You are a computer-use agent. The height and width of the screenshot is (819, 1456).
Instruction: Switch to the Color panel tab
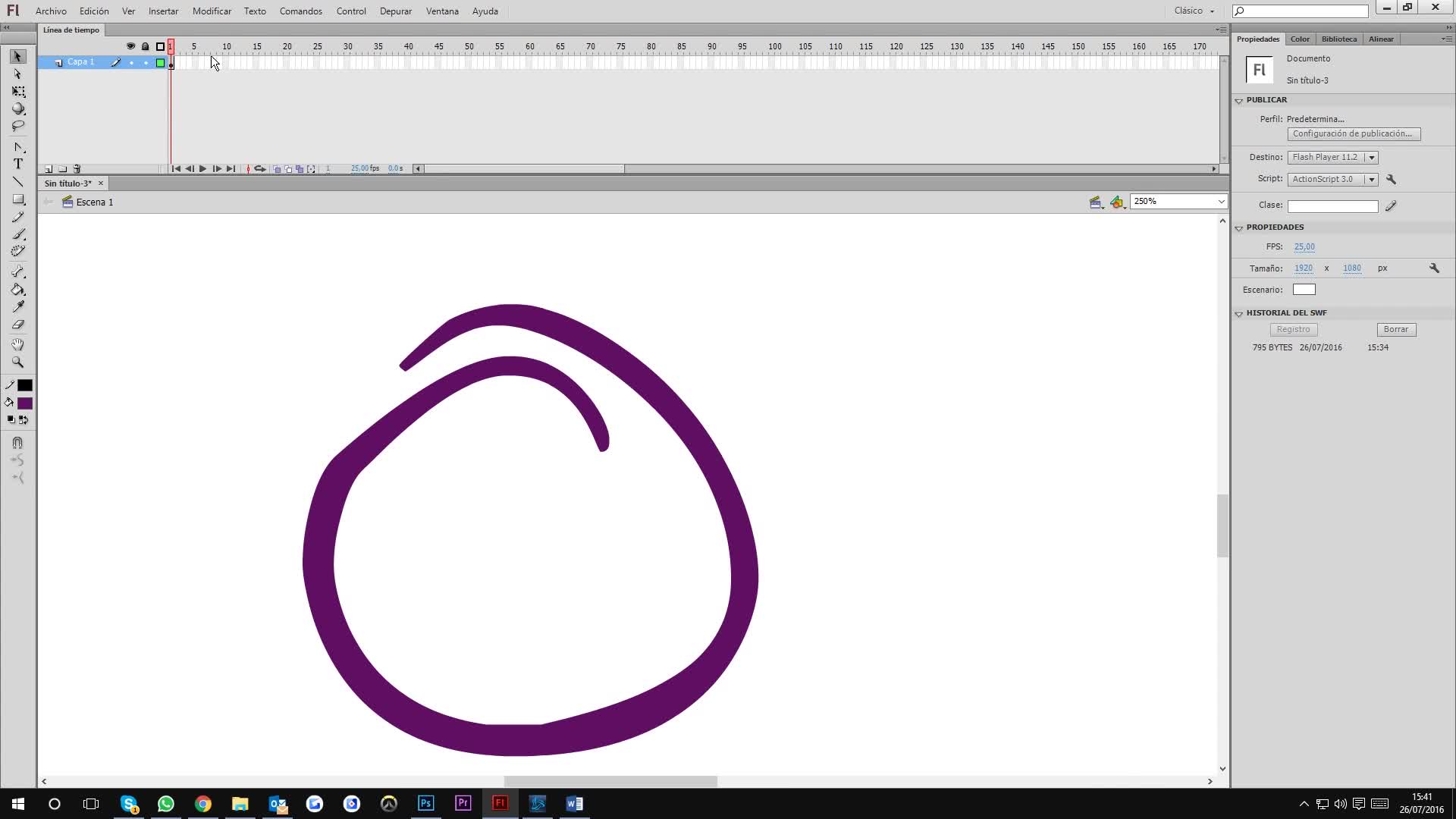pyautogui.click(x=1300, y=39)
